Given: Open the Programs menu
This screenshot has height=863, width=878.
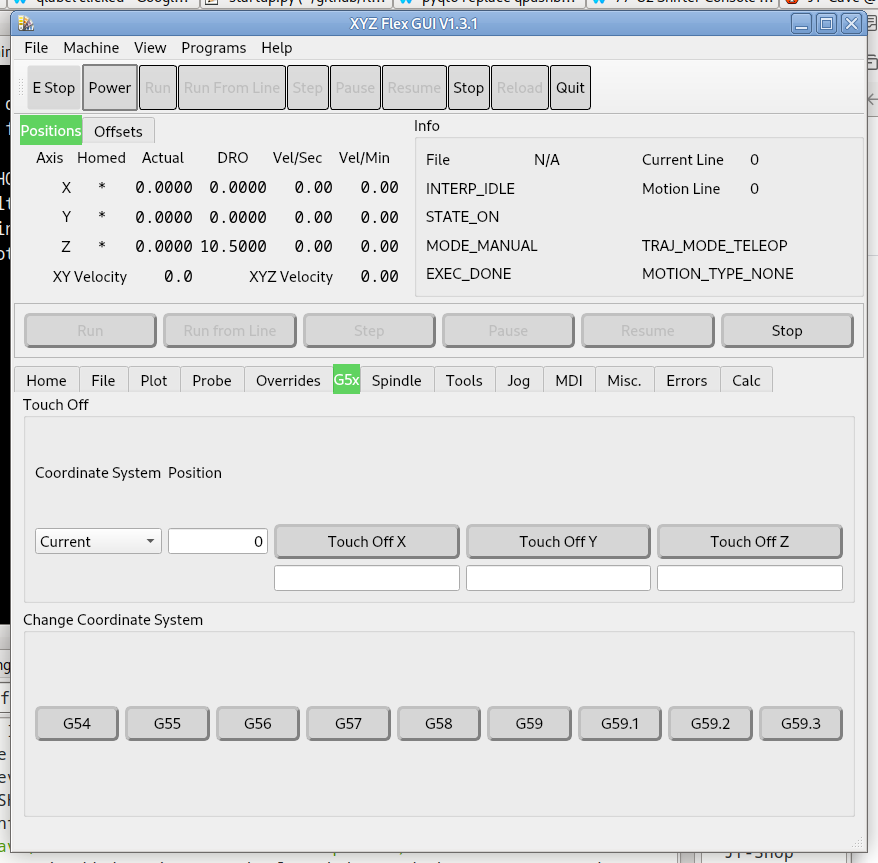Looking at the screenshot, I should click(213, 48).
